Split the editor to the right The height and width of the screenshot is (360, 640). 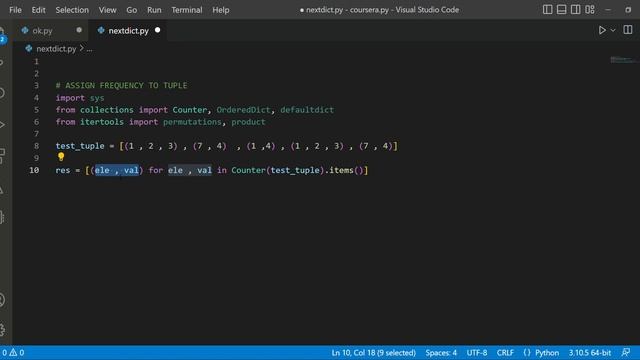point(628,30)
